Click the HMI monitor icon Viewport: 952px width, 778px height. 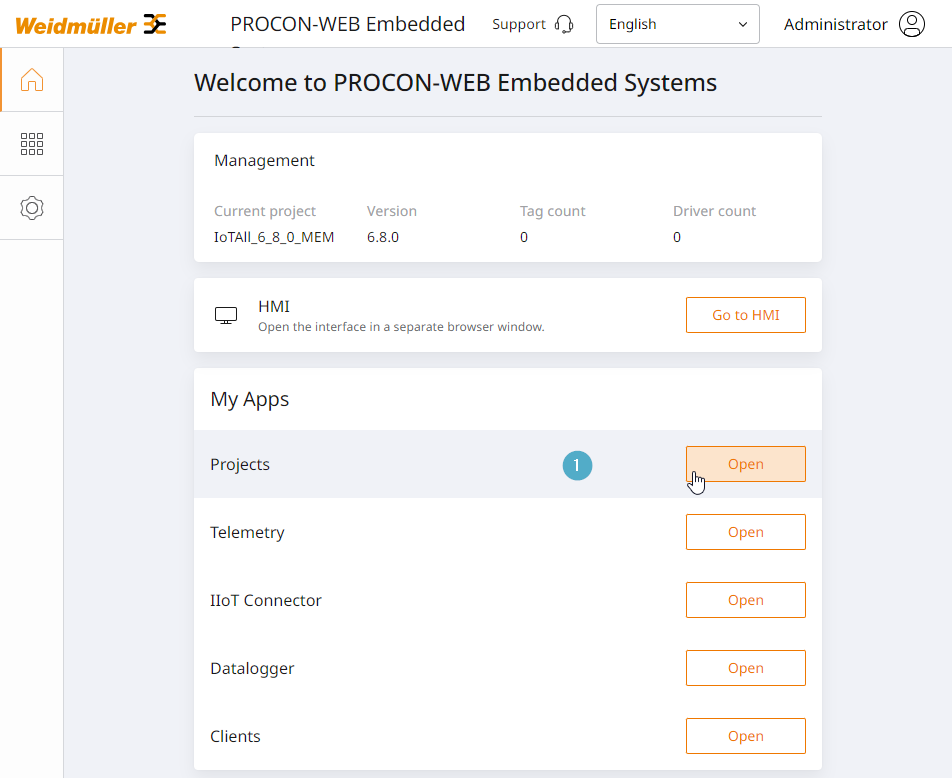coord(226,315)
